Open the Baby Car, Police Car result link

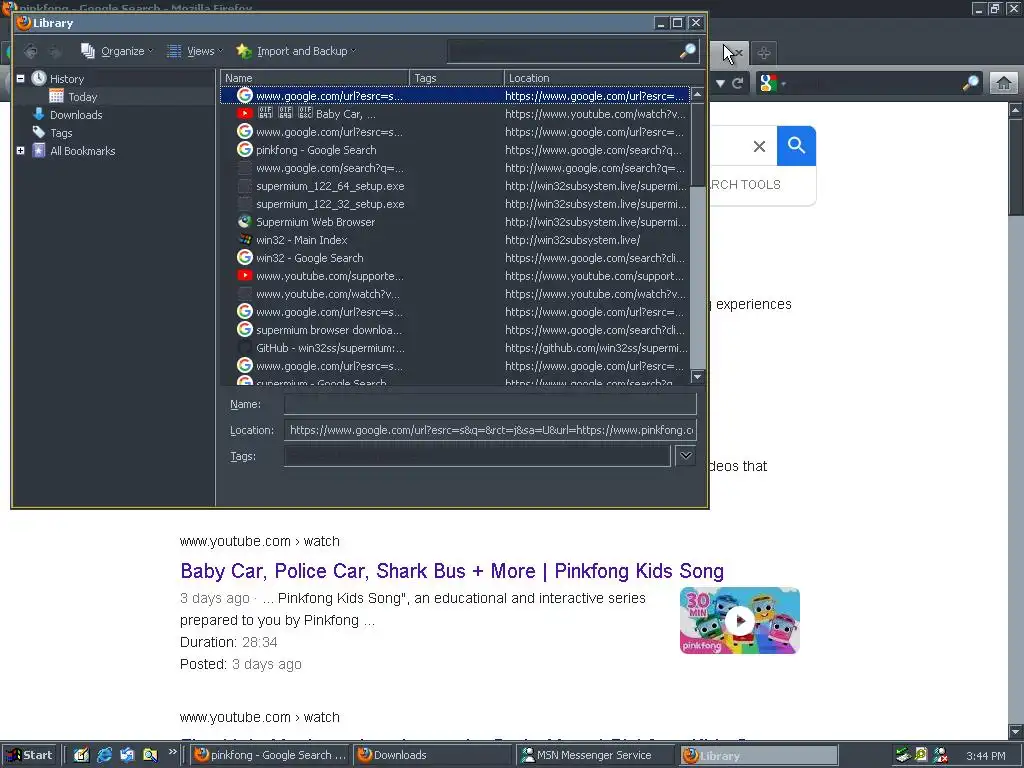(452, 571)
